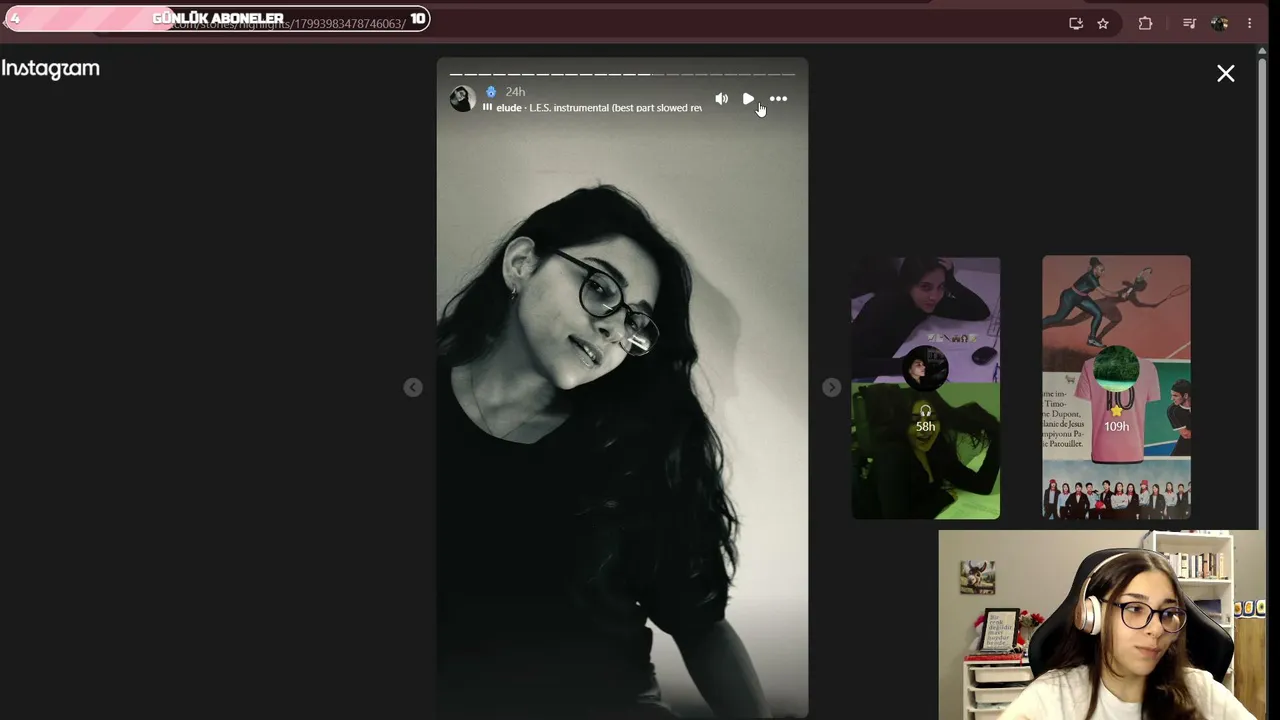This screenshot has height=720, width=1280.
Task: Advance to the next story with the right arrow
Action: (831, 387)
